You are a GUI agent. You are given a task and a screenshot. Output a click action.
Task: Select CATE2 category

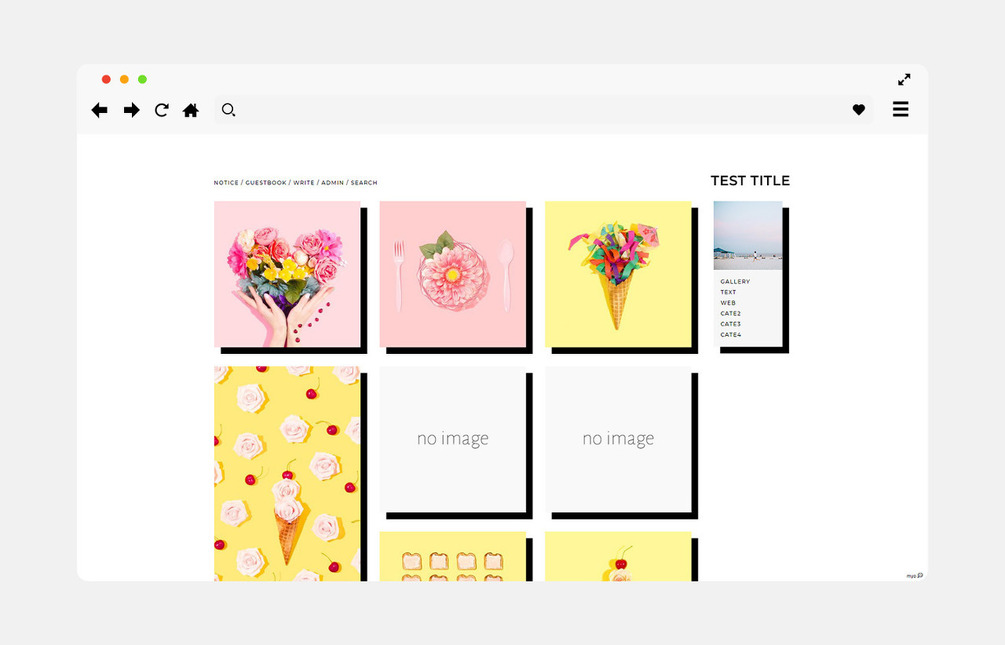click(731, 314)
